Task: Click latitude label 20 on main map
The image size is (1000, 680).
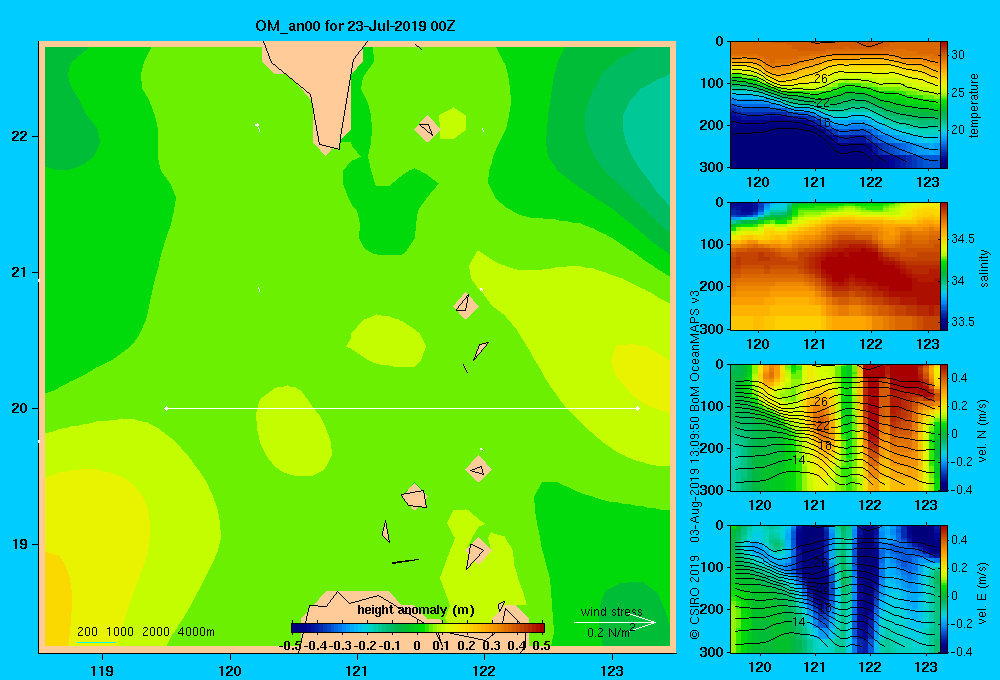Action: [20, 408]
